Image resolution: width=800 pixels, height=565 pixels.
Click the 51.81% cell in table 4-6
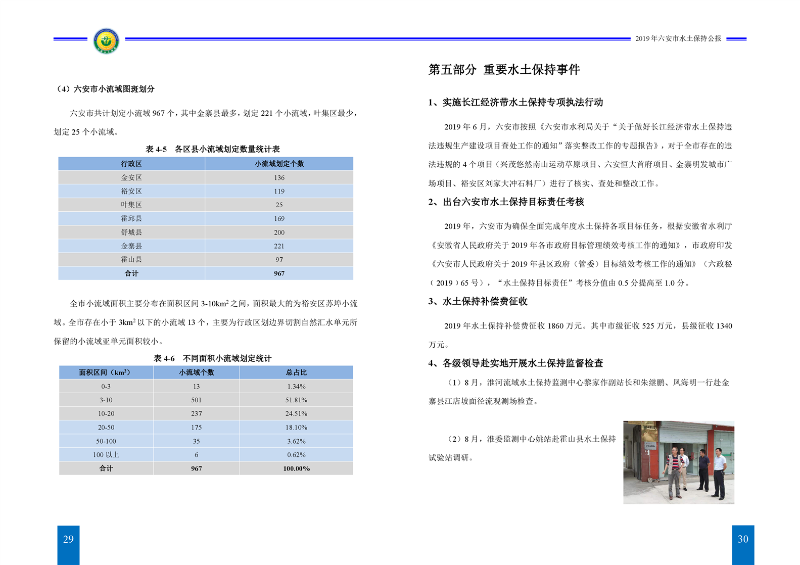[295, 398]
